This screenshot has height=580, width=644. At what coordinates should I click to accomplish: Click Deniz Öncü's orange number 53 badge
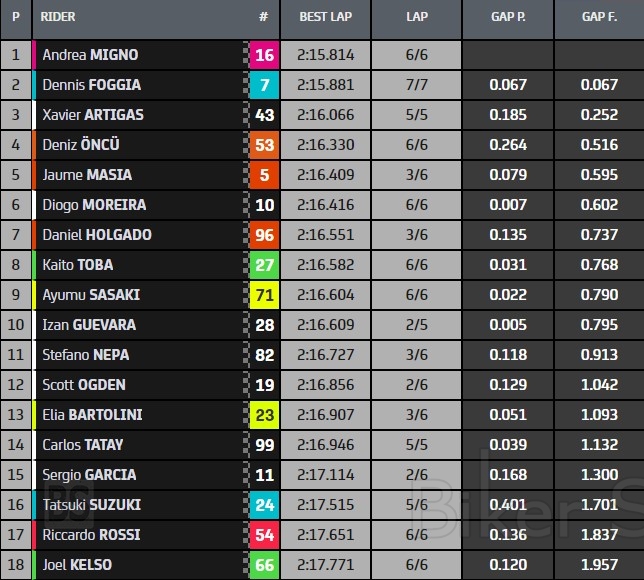[264, 145]
